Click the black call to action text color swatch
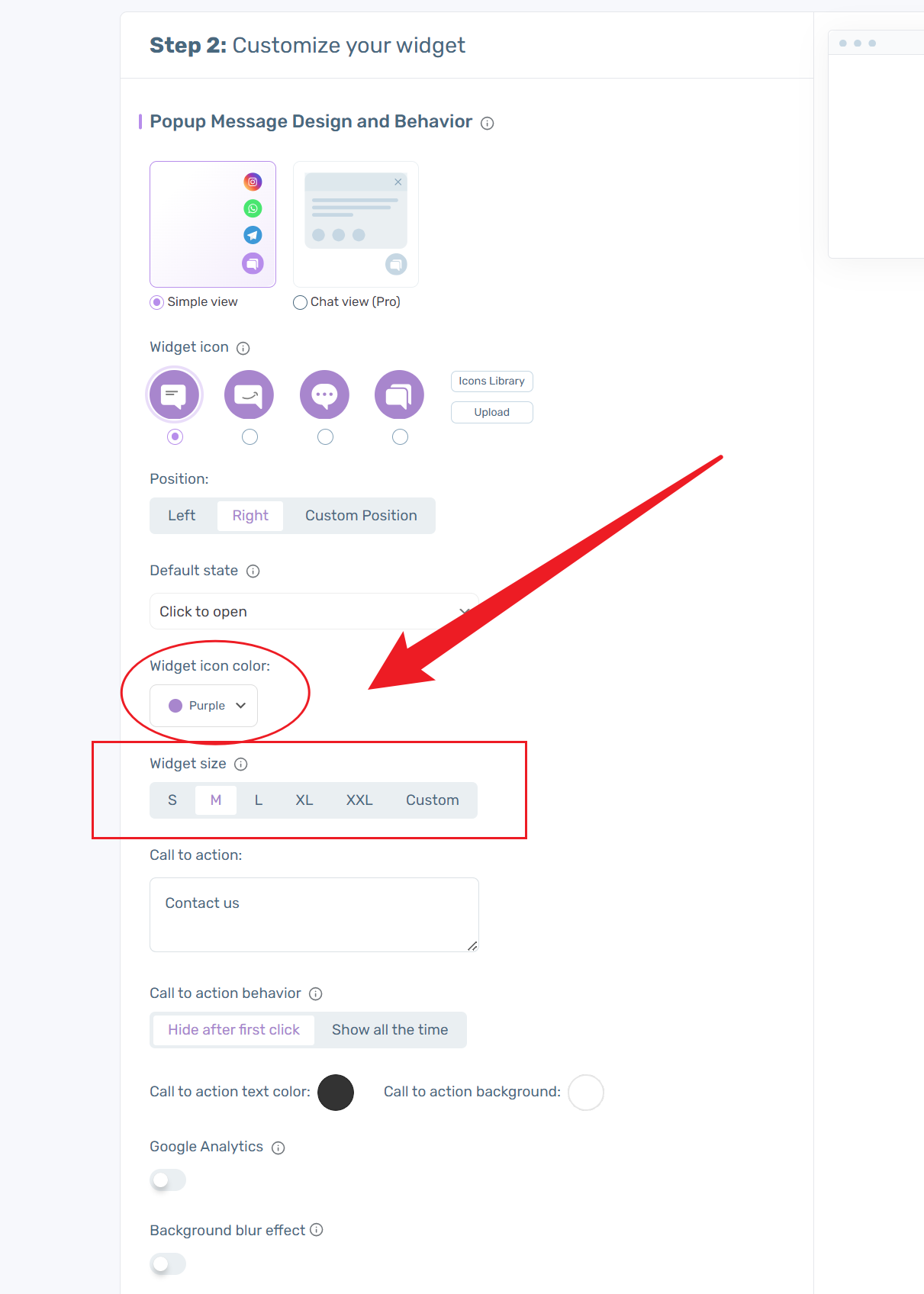The image size is (924, 1294). [336, 1092]
